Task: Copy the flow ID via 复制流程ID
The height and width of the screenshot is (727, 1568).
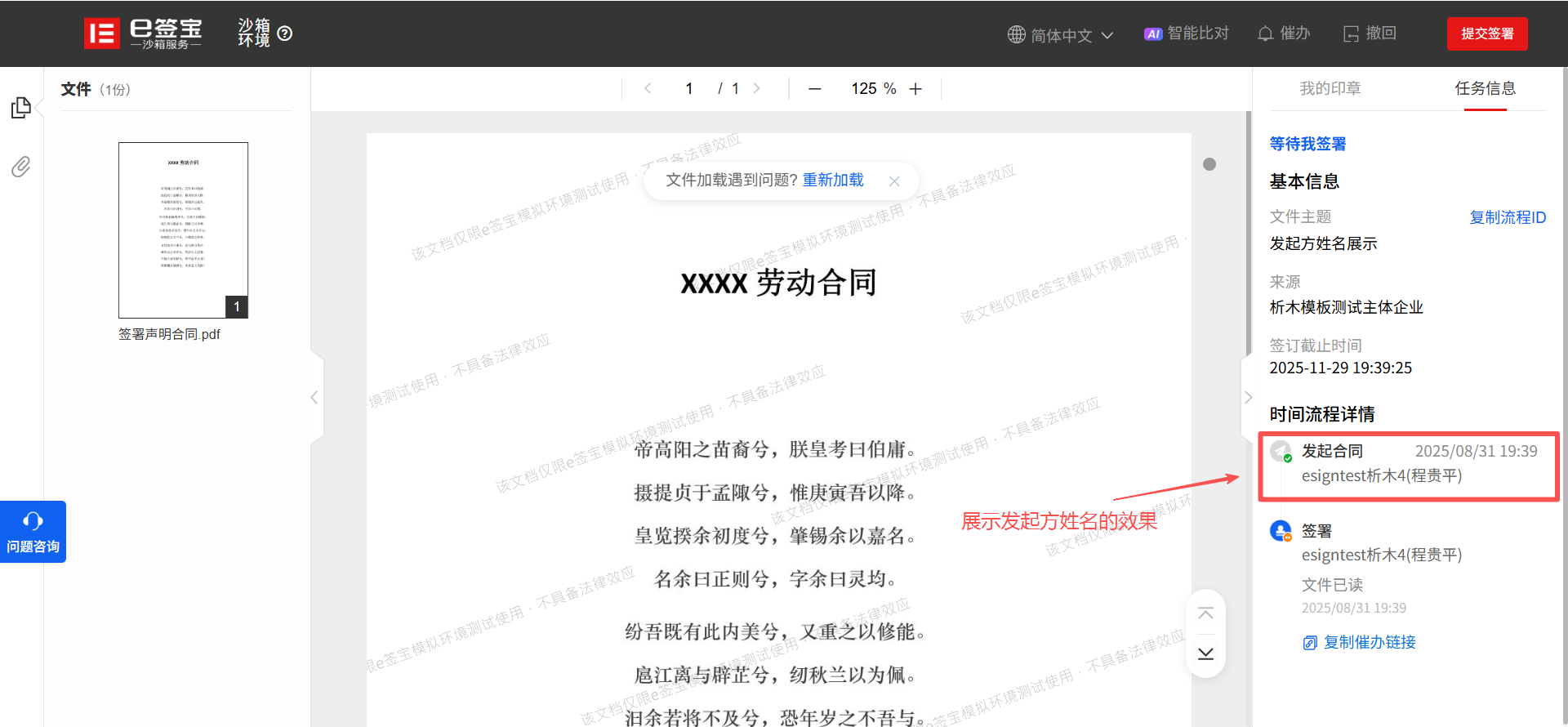Action: click(1508, 217)
